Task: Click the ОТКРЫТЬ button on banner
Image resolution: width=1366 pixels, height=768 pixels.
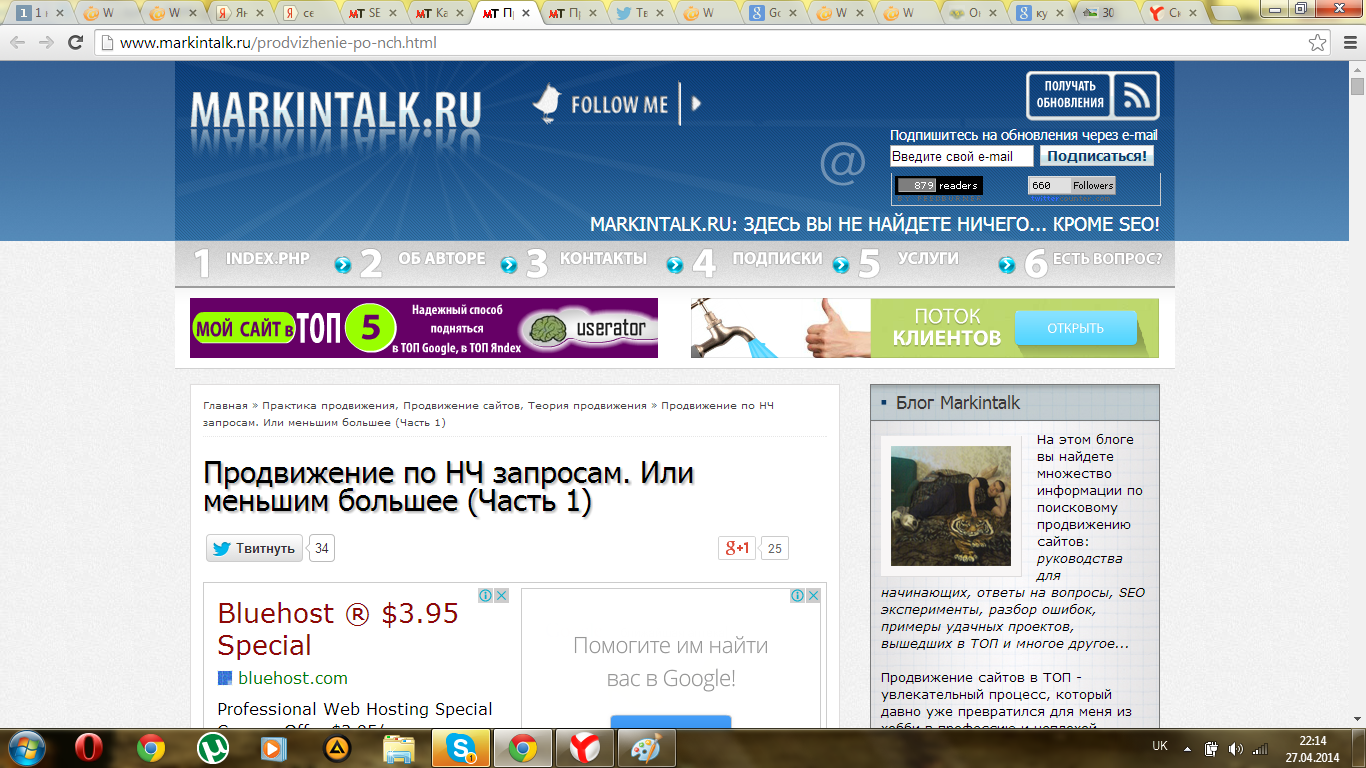Action: (x=1076, y=328)
